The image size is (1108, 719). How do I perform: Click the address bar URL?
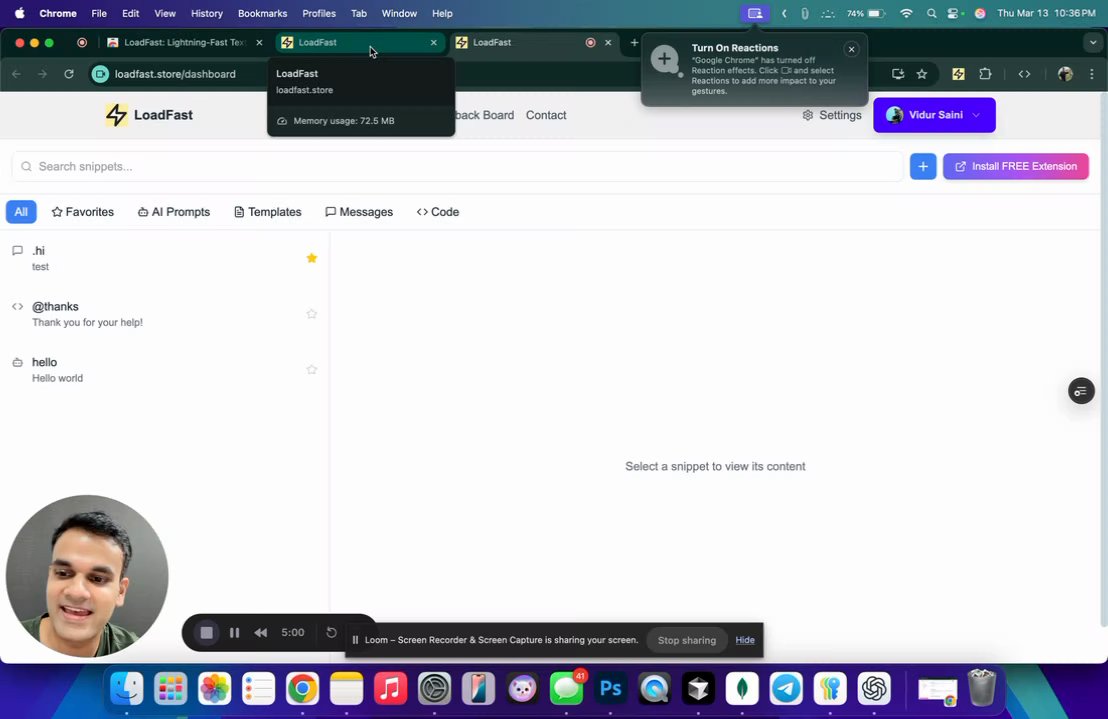(x=175, y=74)
